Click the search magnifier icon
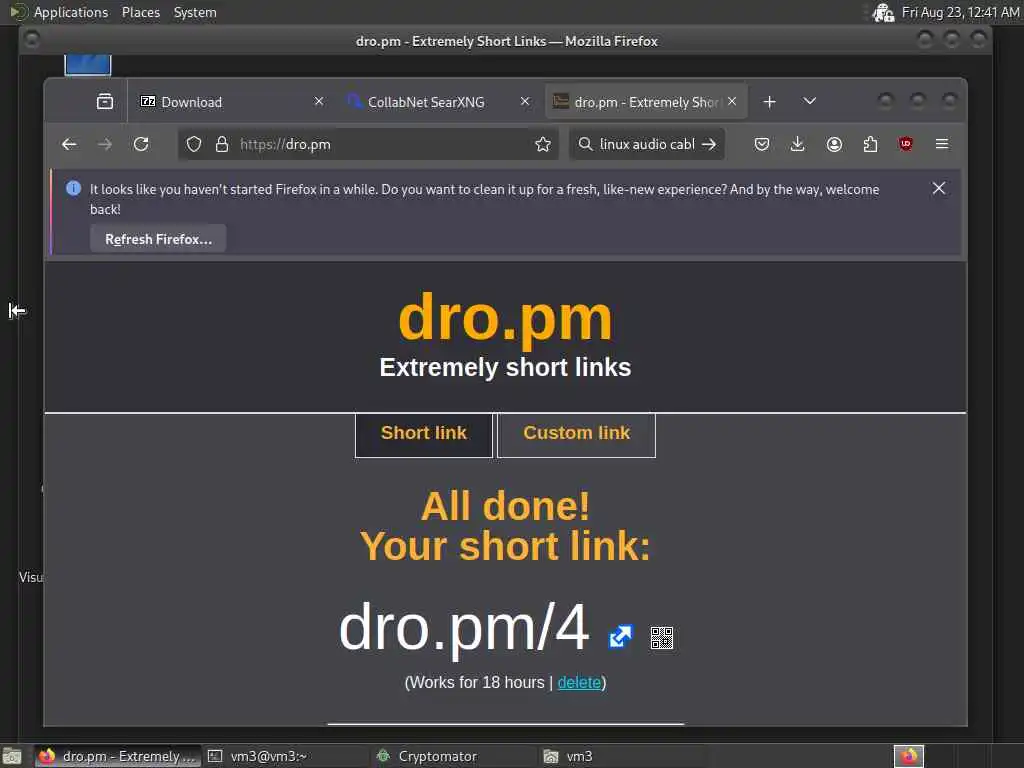This screenshot has width=1024, height=768. (x=586, y=144)
